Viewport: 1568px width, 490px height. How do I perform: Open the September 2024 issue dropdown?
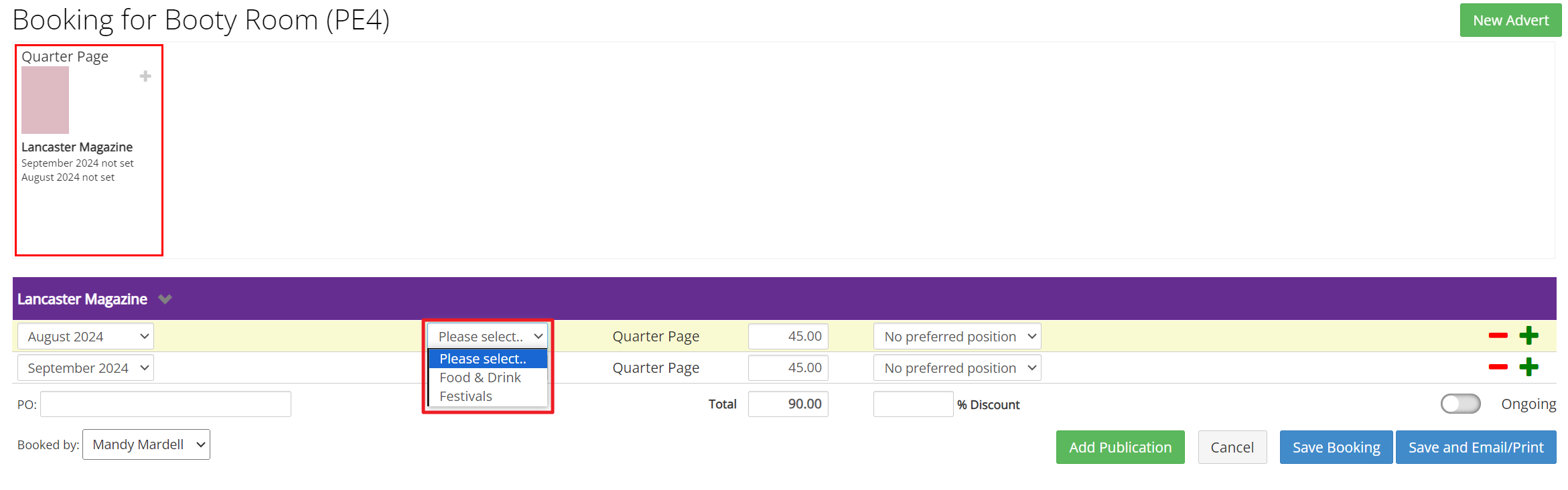(x=86, y=367)
